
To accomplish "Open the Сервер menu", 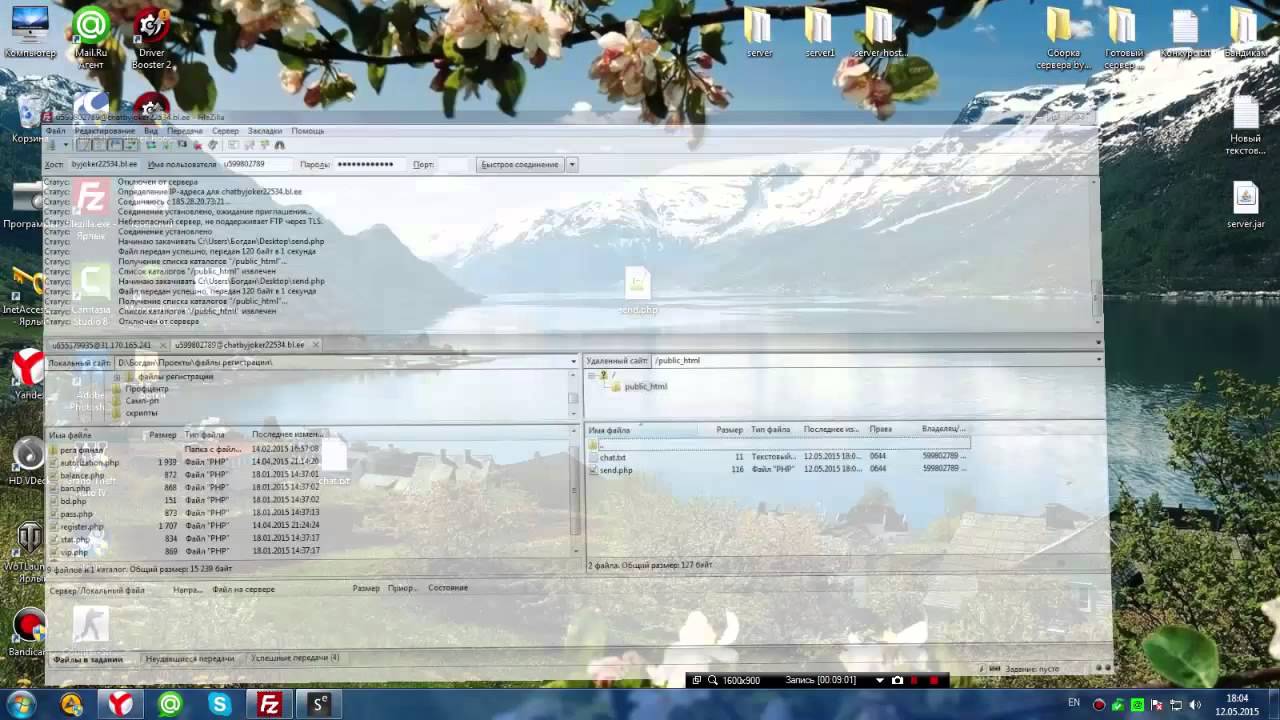I will (x=225, y=131).
